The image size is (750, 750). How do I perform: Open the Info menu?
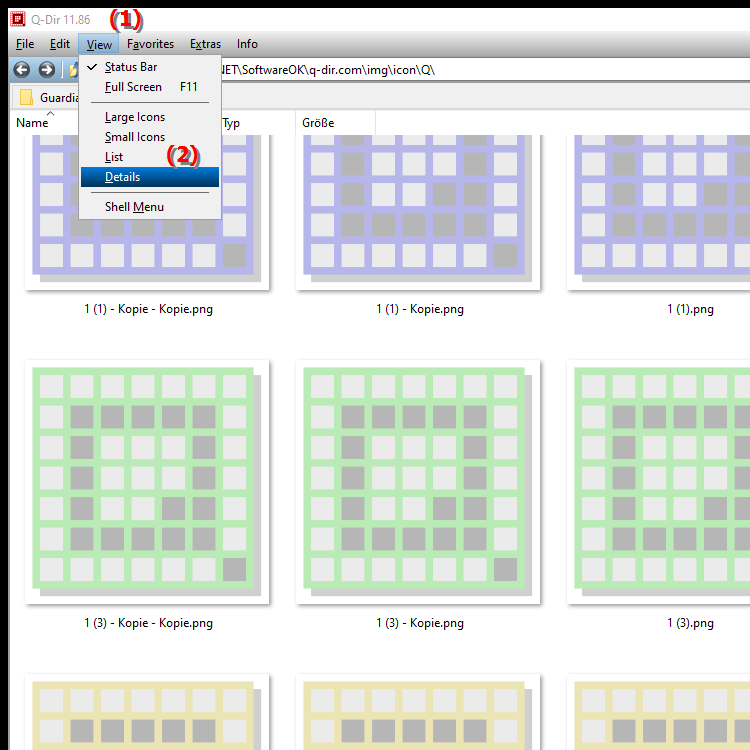(247, 44)
